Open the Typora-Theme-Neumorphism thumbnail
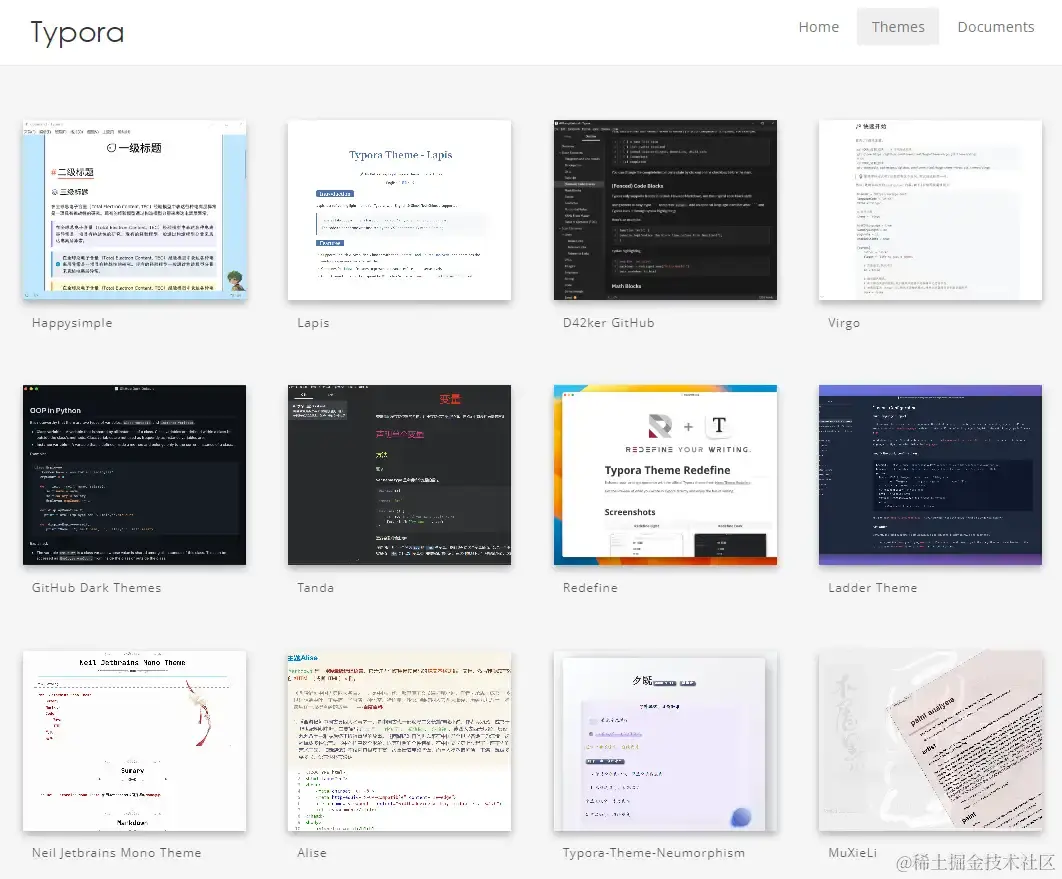Image resolution: width=1062 pixels, height=879 pixels. tap(665, 741)
